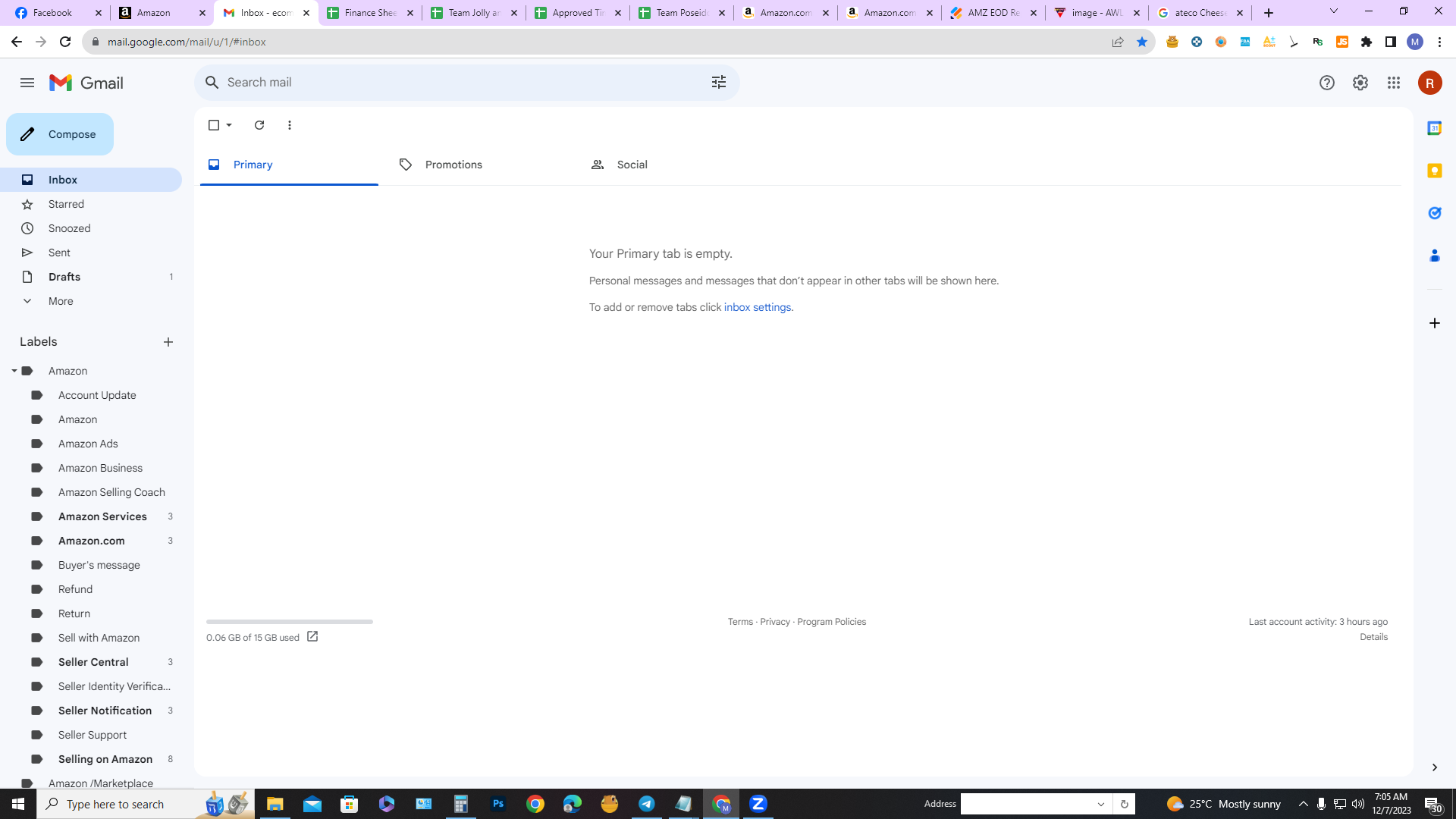Bookmark this page with the star icon
This screenshot has width=1456, height=819.
pos(1142,42)
